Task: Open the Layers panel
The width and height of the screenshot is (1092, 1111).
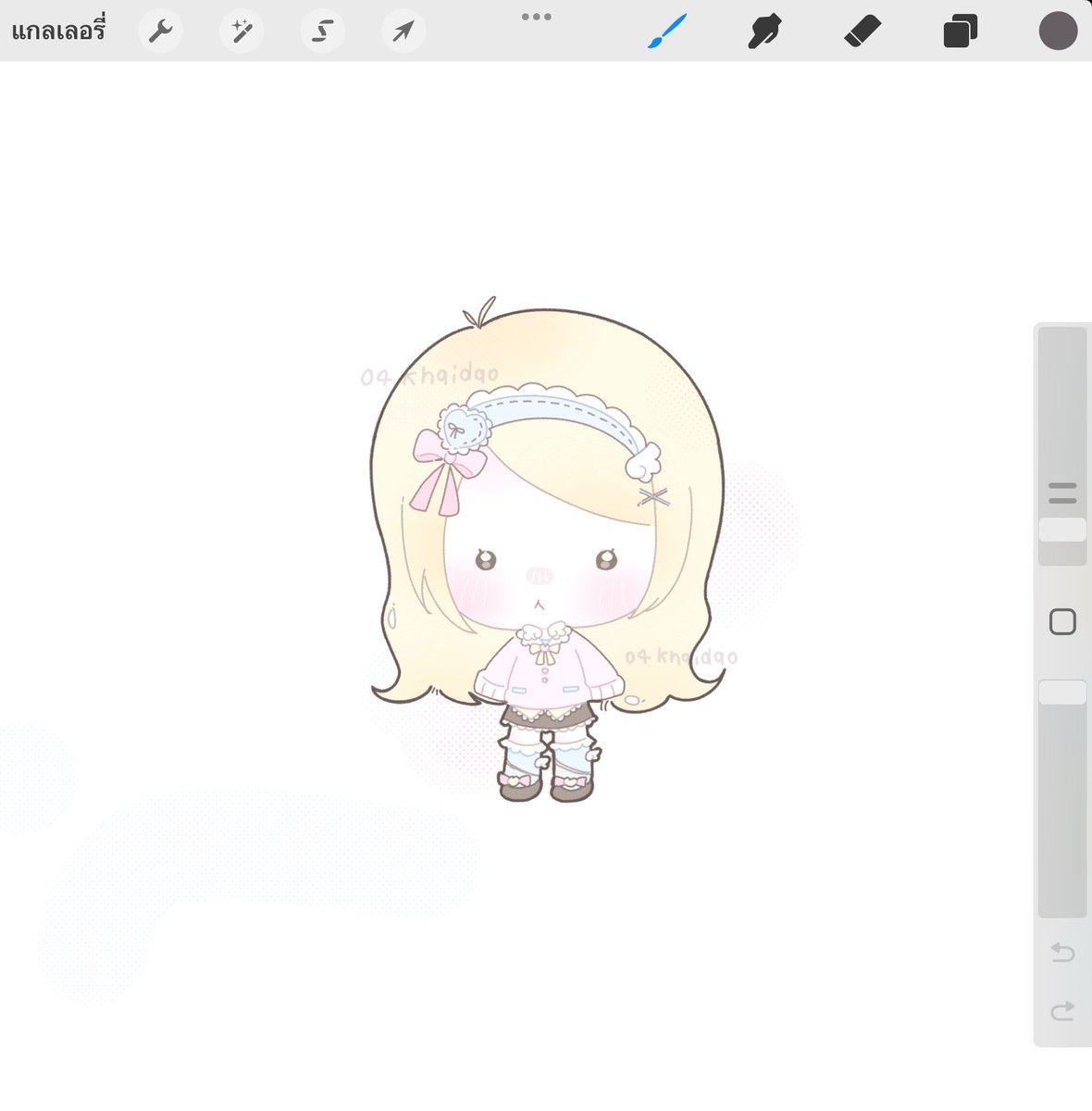Action: [961, 32]
